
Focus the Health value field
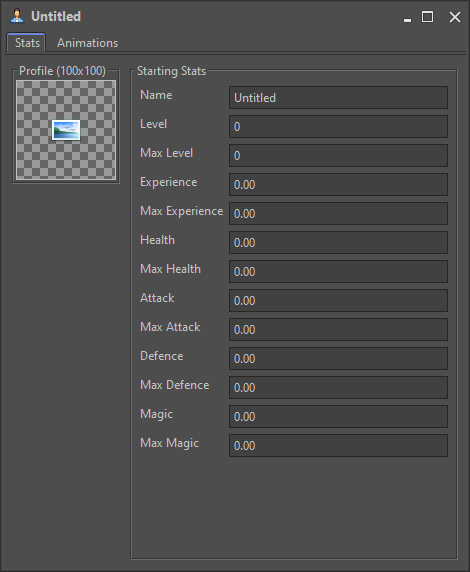(x=338, y=243)
